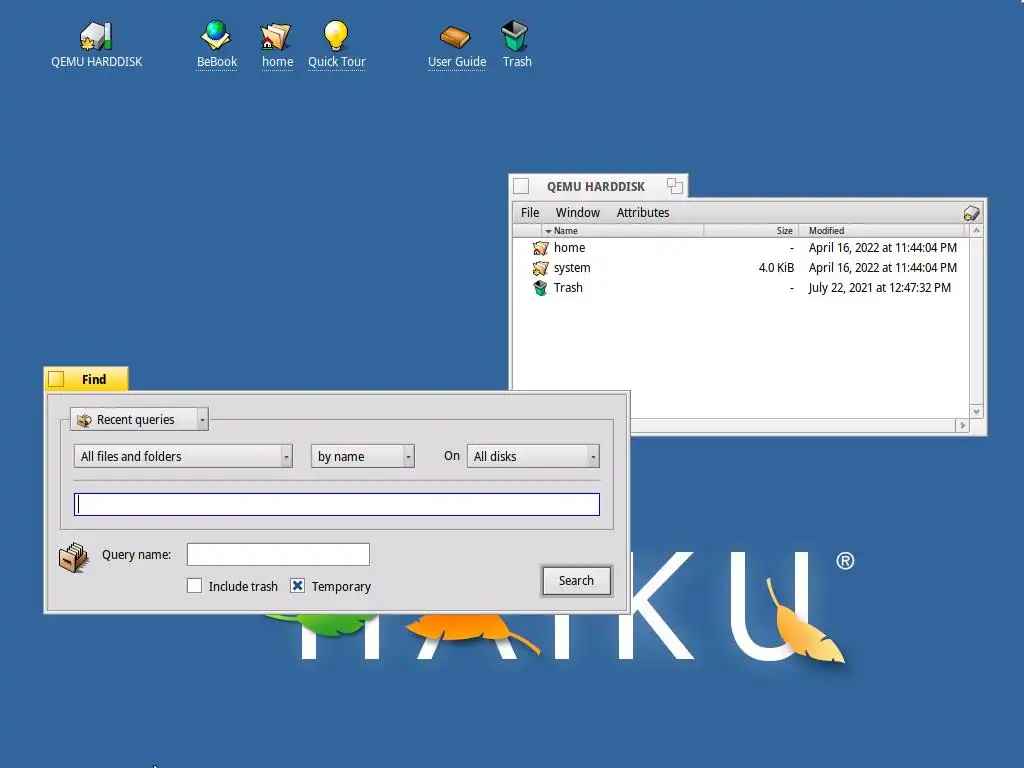This screenshot has width=1024, height=768.
Task: Open the by name search mode dropdown
Action: pyautogui.click(x=362, y=456)
